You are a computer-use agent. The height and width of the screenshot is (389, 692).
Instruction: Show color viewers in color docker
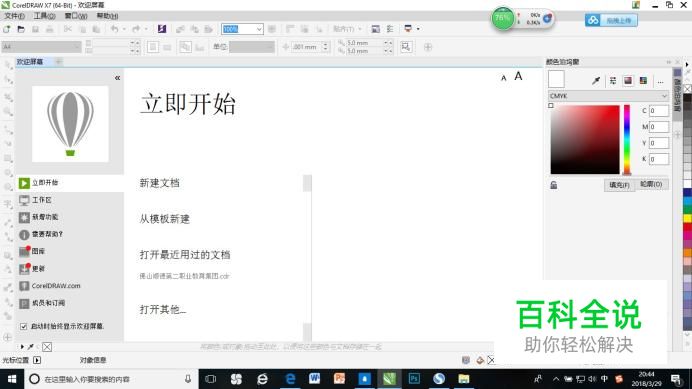pos(628,80)
